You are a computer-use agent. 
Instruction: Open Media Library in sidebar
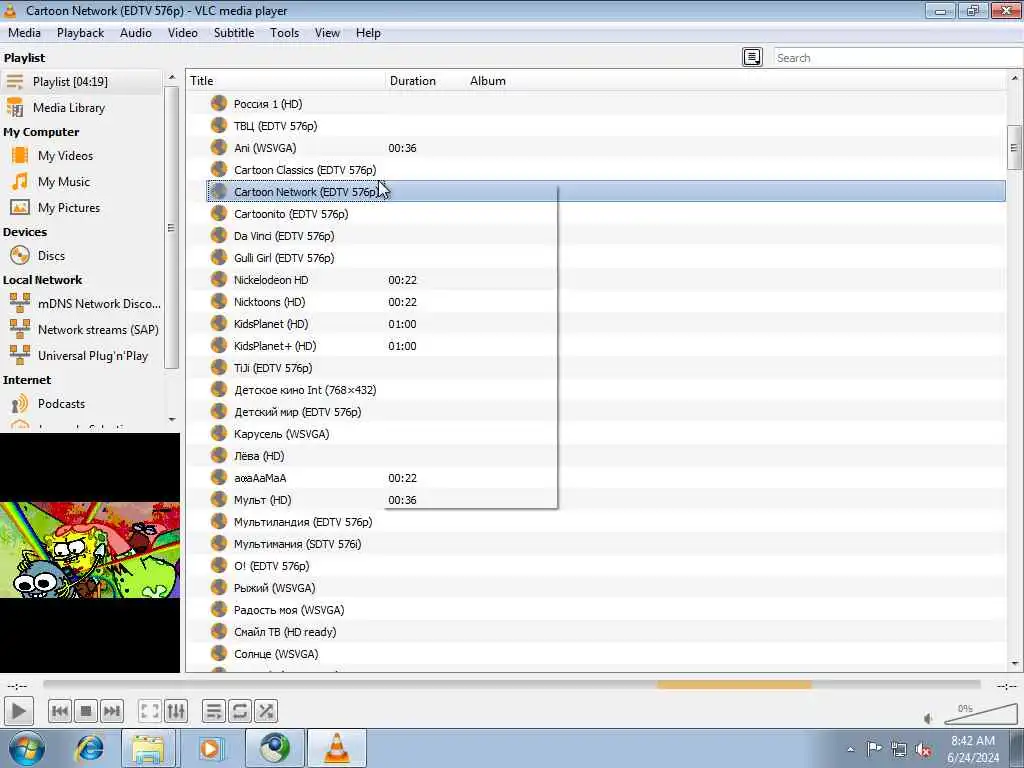tap(82, 108)
